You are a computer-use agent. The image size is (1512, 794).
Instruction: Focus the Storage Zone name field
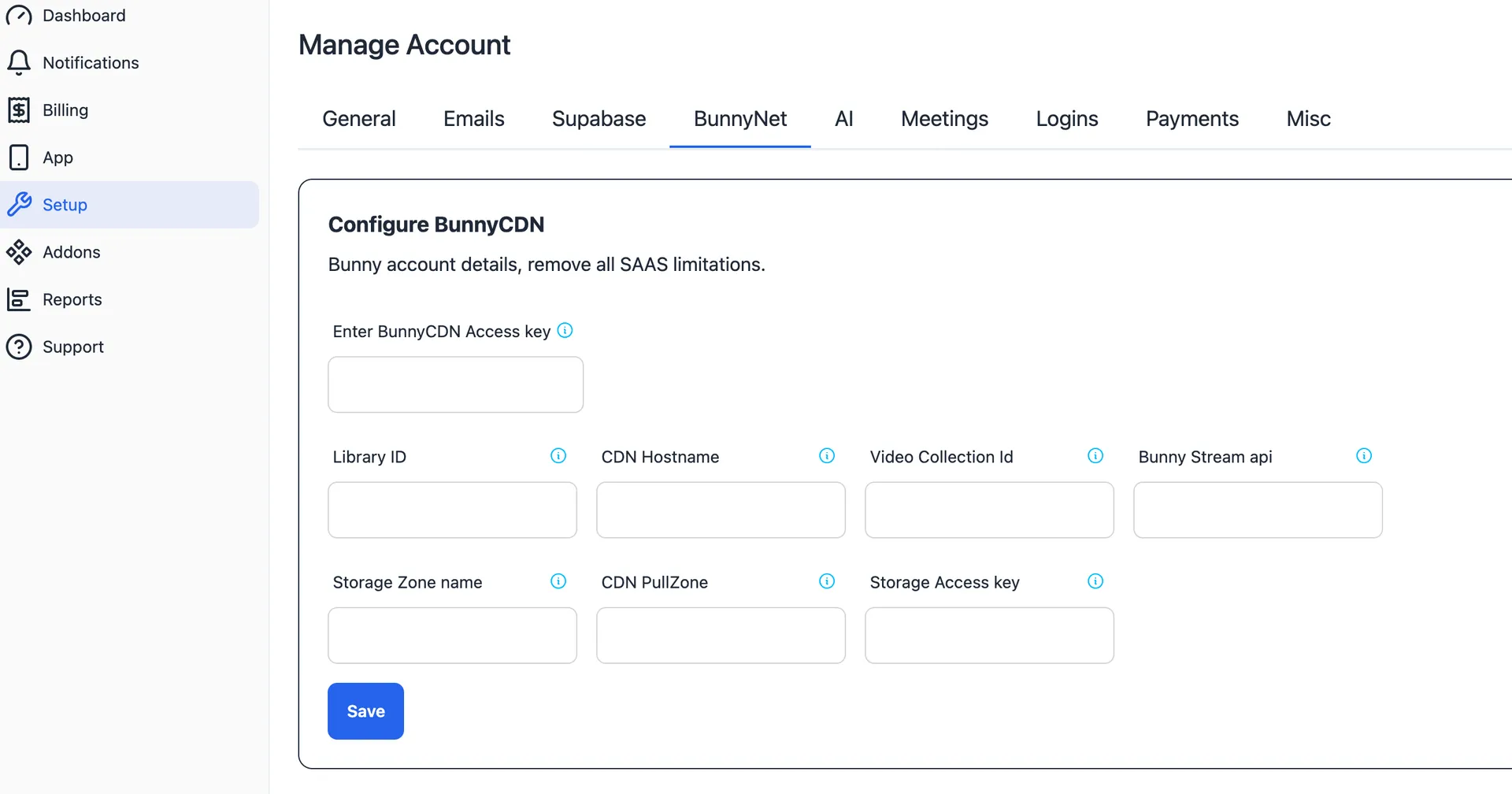(x=453, y=635)
